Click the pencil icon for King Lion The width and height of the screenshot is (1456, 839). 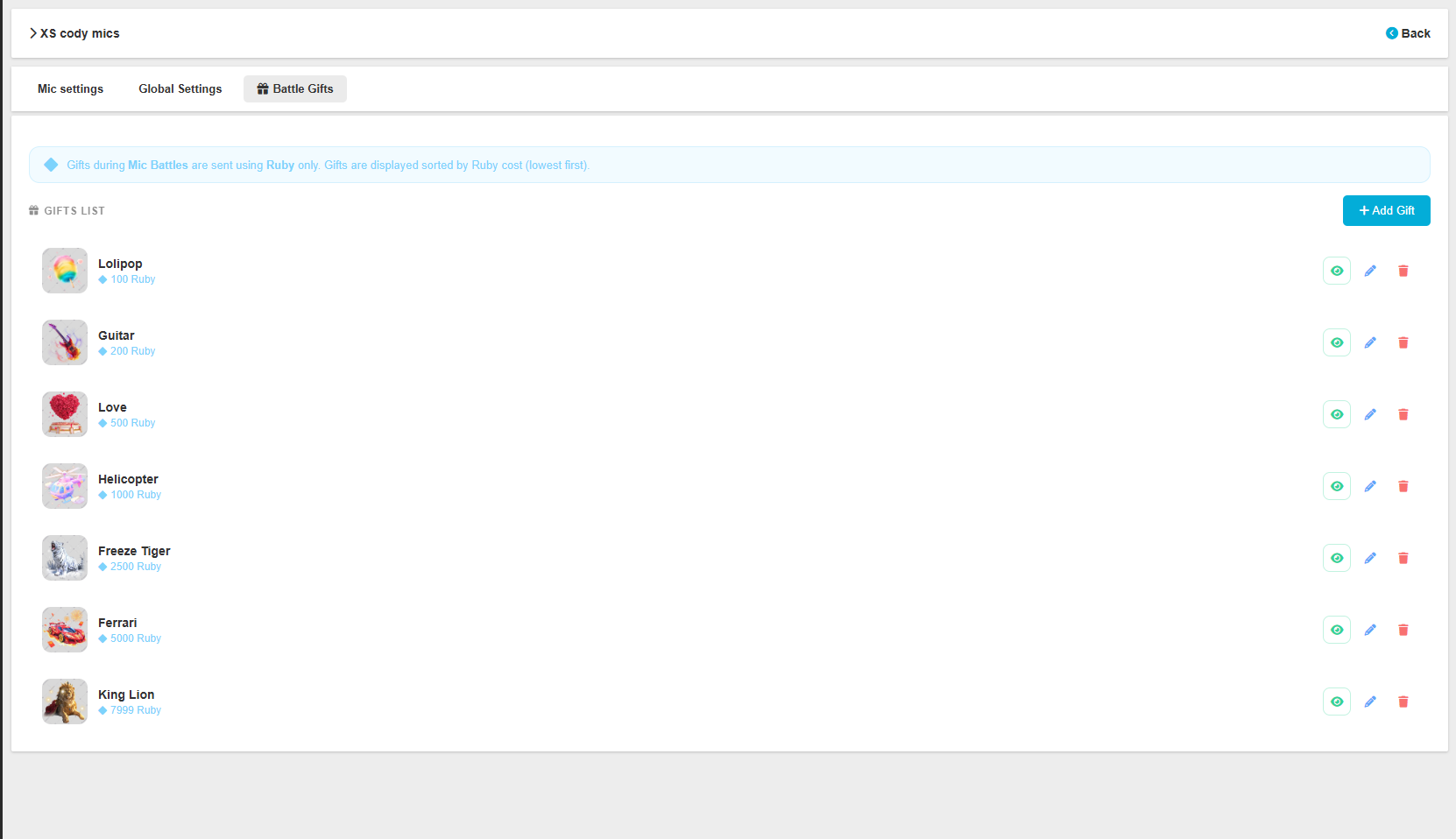tap(1370, 702)
